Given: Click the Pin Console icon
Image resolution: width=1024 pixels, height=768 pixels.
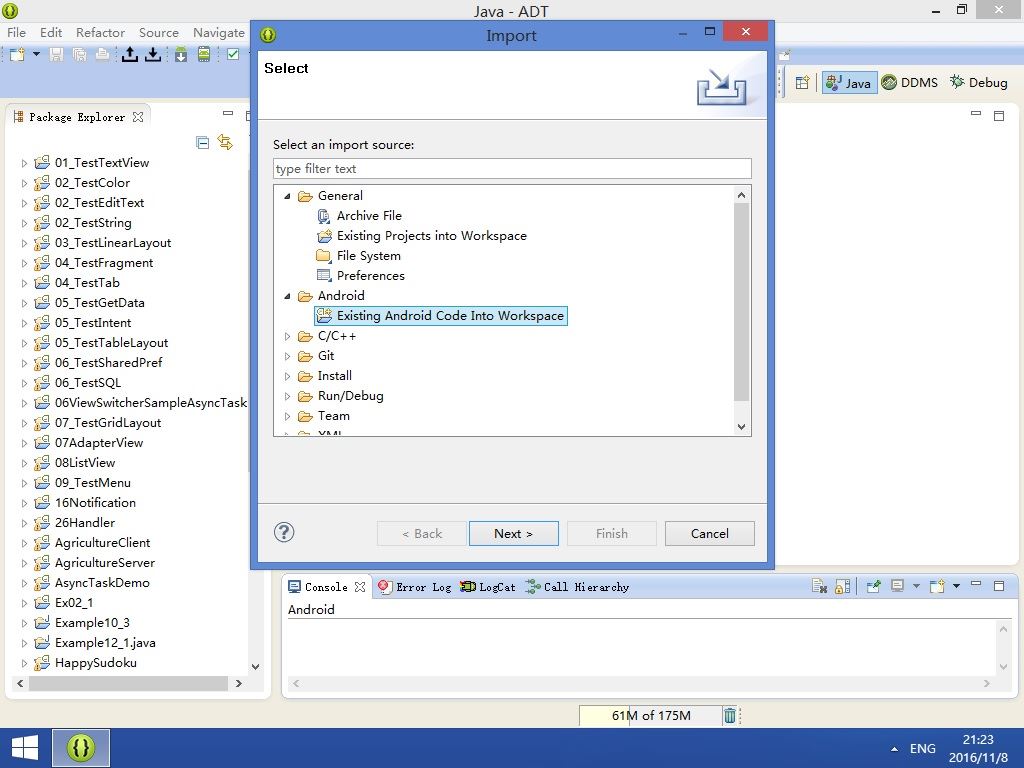Looking at the screenshot, I should pos(873,586).
